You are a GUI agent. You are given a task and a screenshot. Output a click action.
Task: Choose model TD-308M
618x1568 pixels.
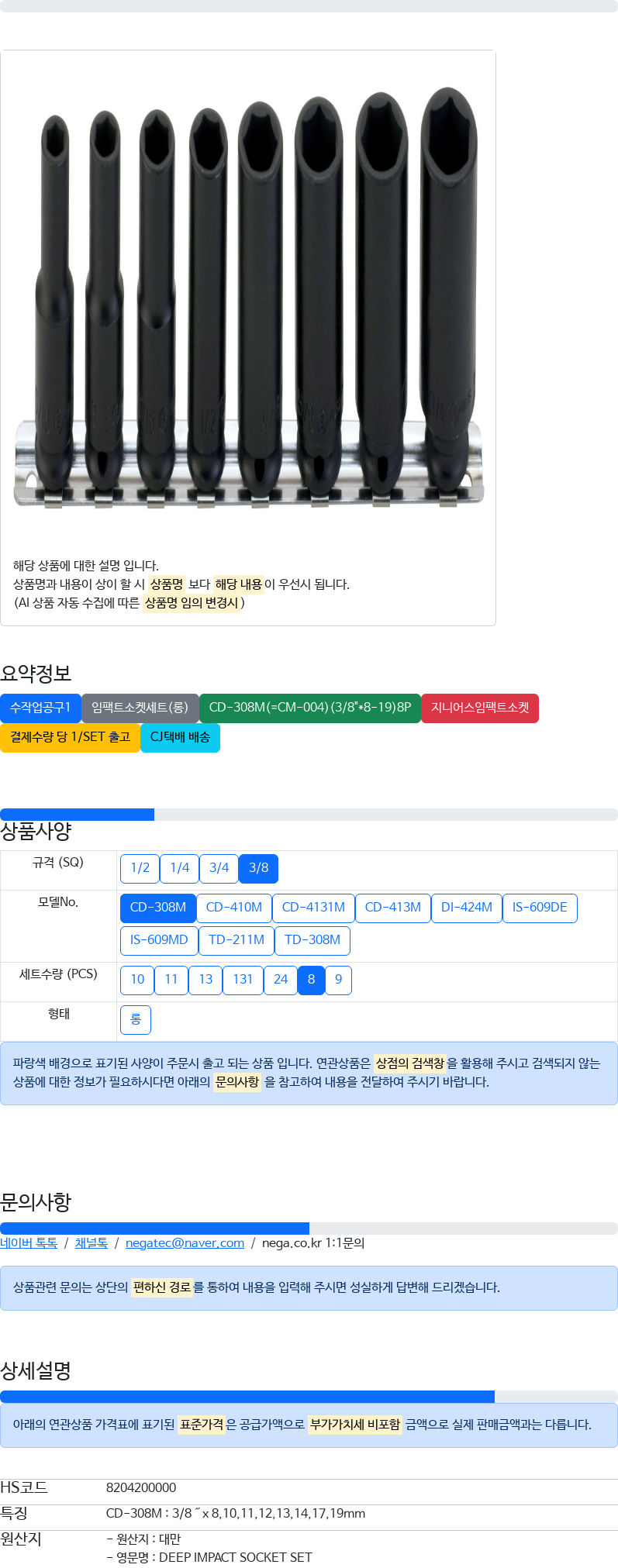click(x=312, y=940)
